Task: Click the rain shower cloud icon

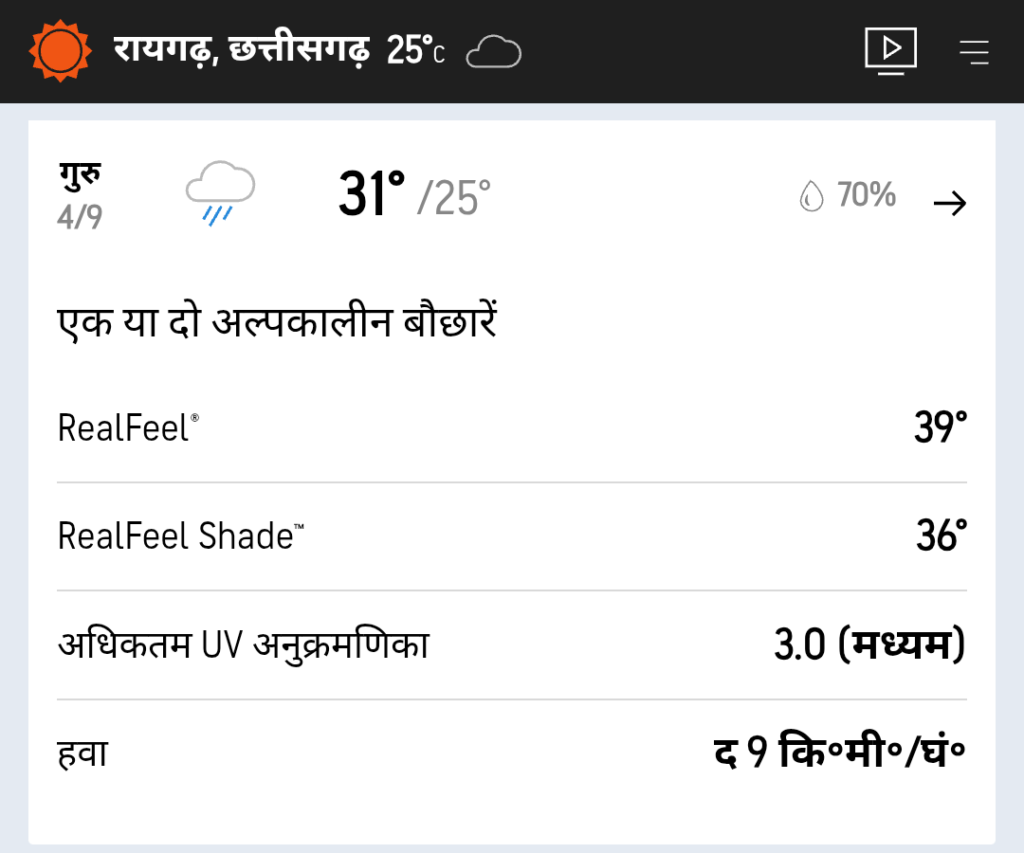Action: click(220, 193)
